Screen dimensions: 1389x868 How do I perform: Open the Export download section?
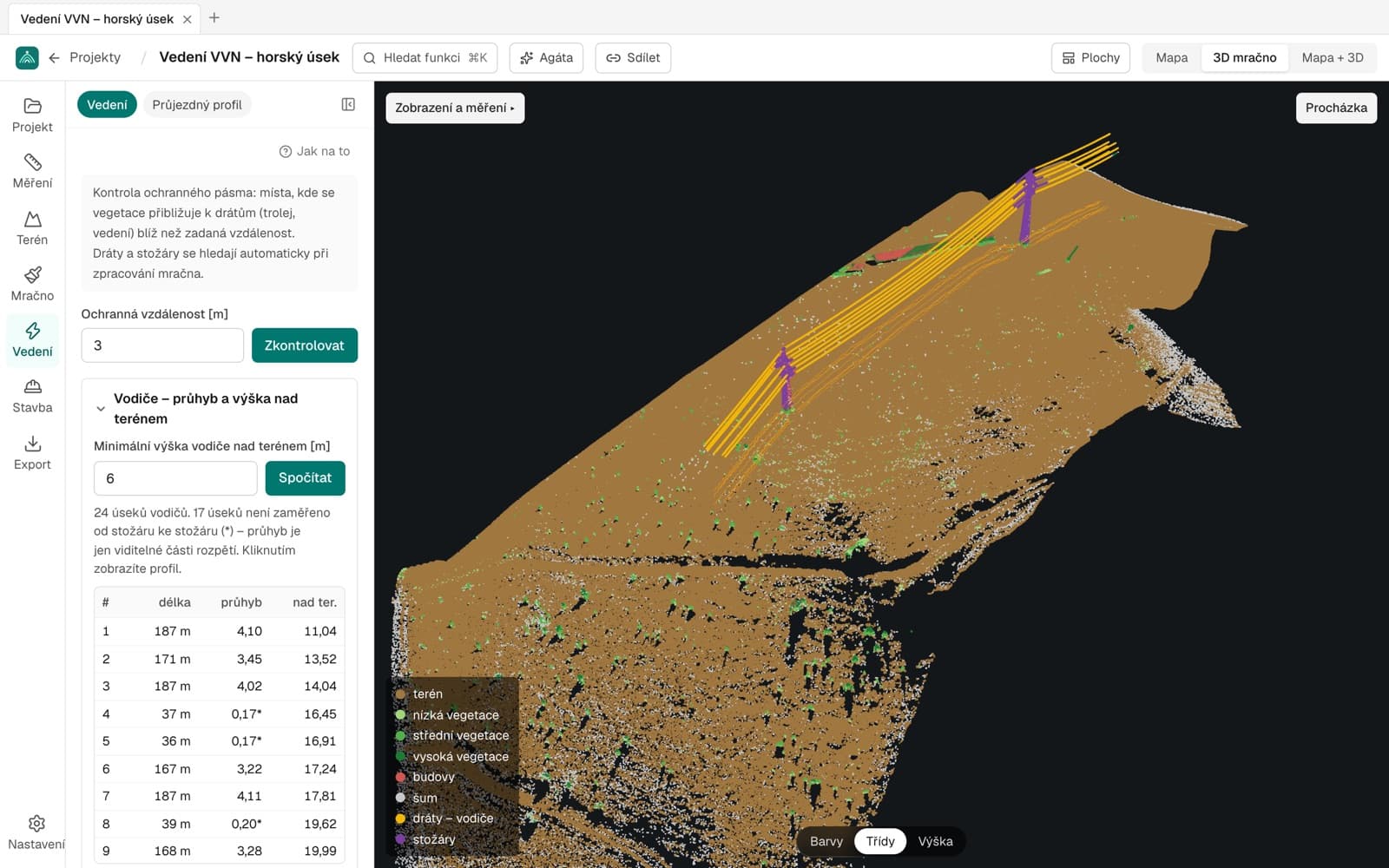(32, 452)
